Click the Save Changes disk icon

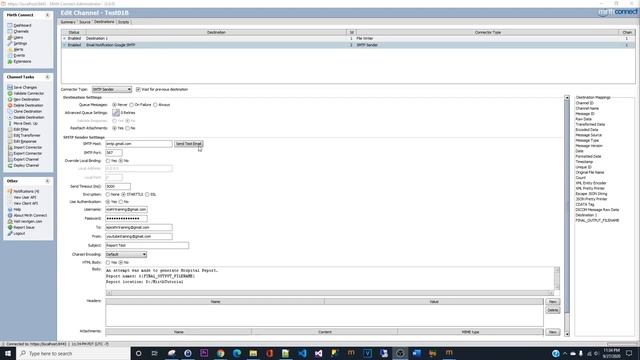pos(10,87)
